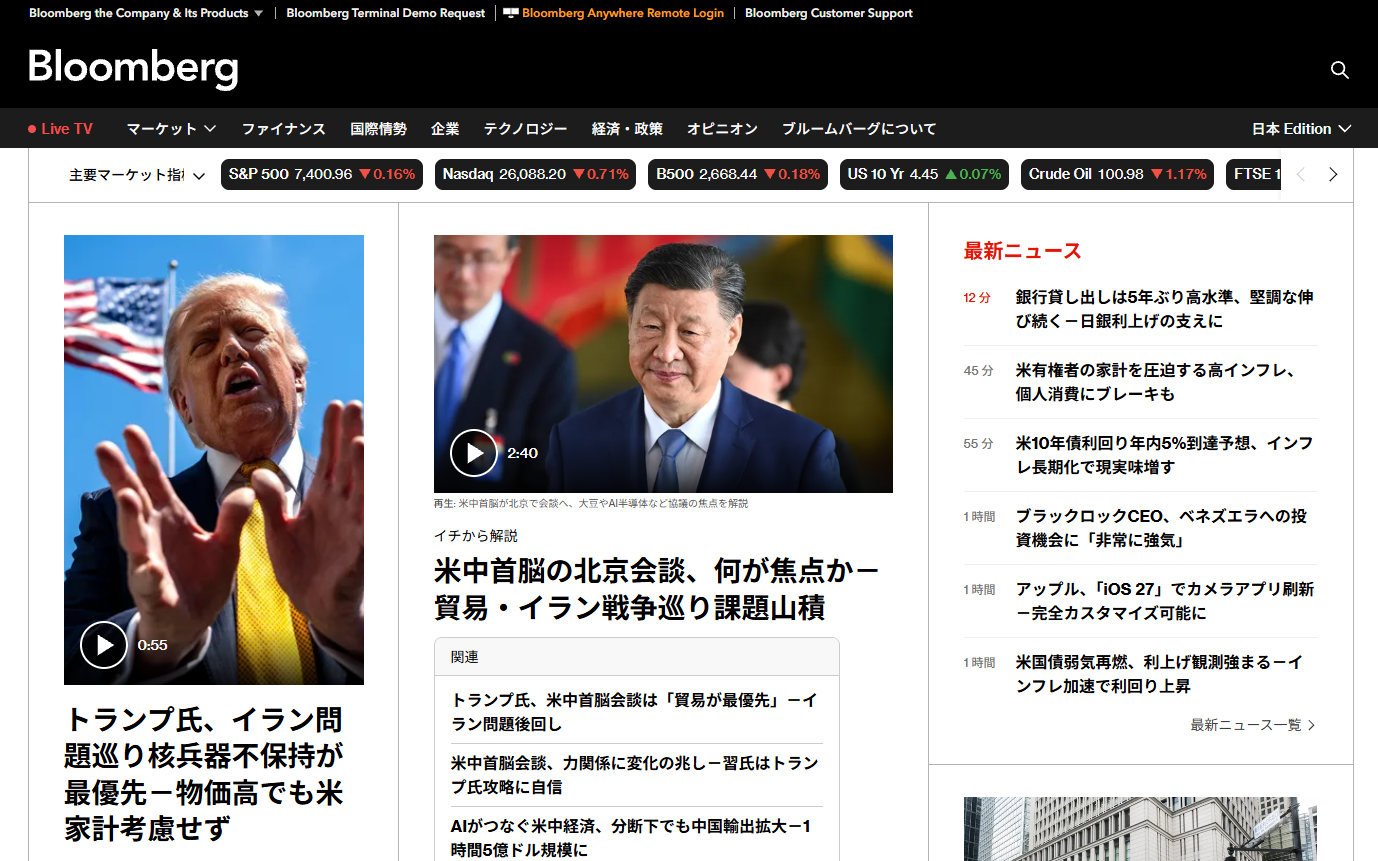Image resolution: width=1378 pixels, height=861 pixels.
Task: Open 最新ニュース一覧 link with chevron
Action: pyautogui.click(x=1253, y=725)
